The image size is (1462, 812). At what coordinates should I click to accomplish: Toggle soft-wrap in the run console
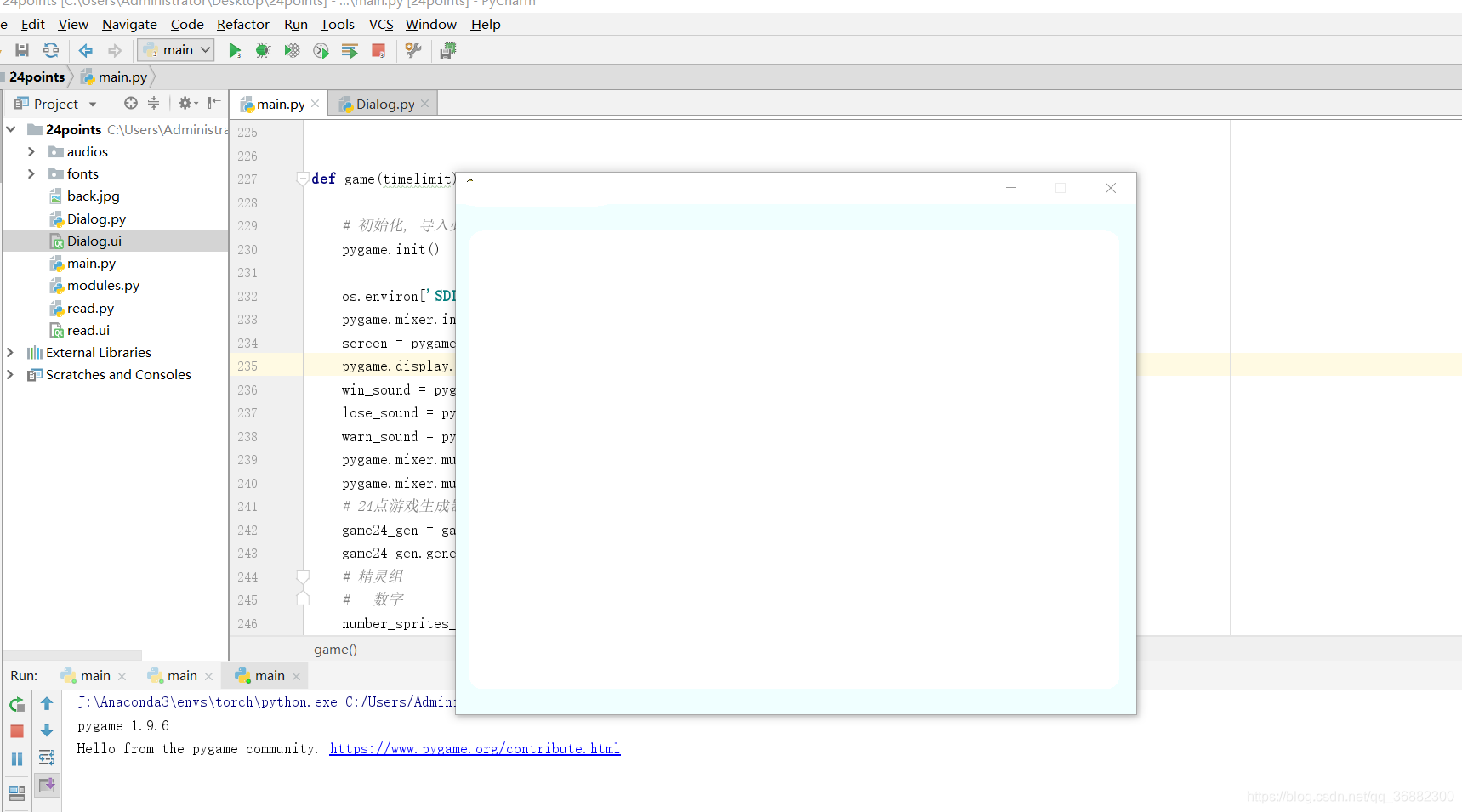click(47, 758)
